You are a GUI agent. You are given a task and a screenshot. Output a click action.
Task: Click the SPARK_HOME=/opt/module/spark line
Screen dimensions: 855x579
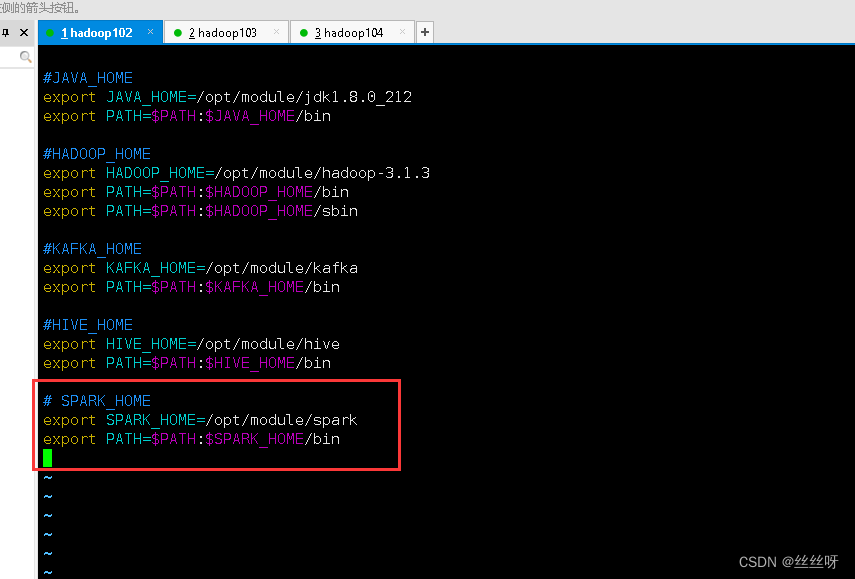[201, 420]
